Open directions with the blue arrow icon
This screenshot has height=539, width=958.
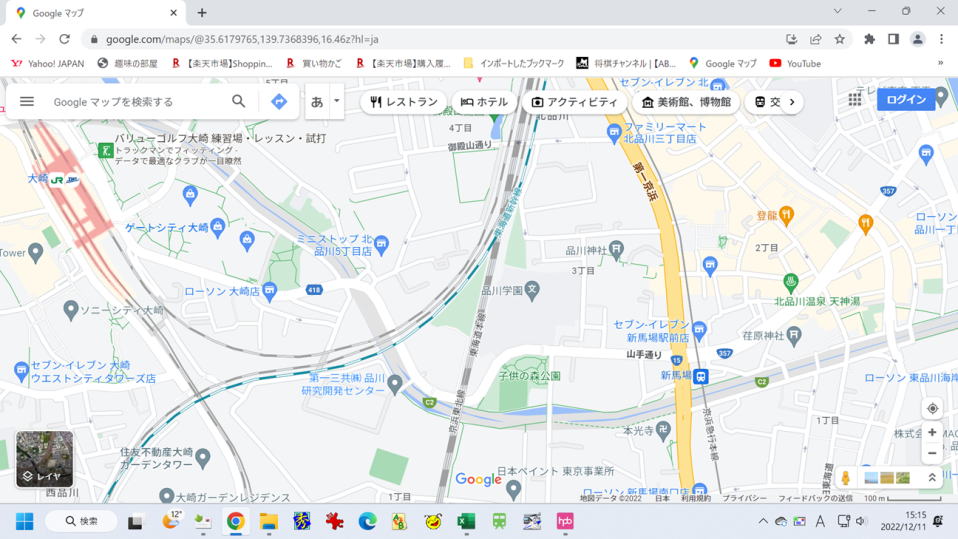(279, 101)
